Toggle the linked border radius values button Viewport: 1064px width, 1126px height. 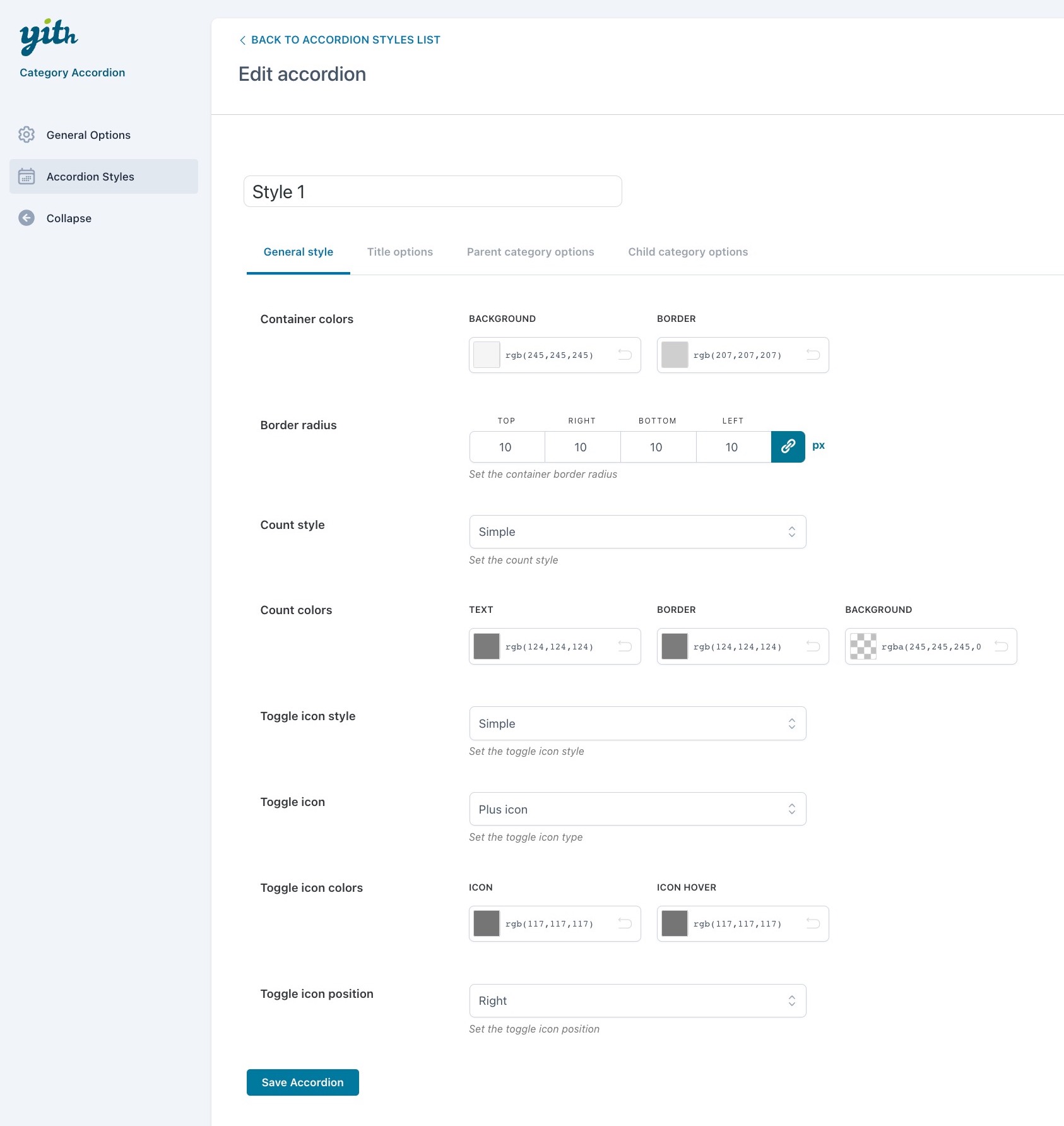point(788,447)
